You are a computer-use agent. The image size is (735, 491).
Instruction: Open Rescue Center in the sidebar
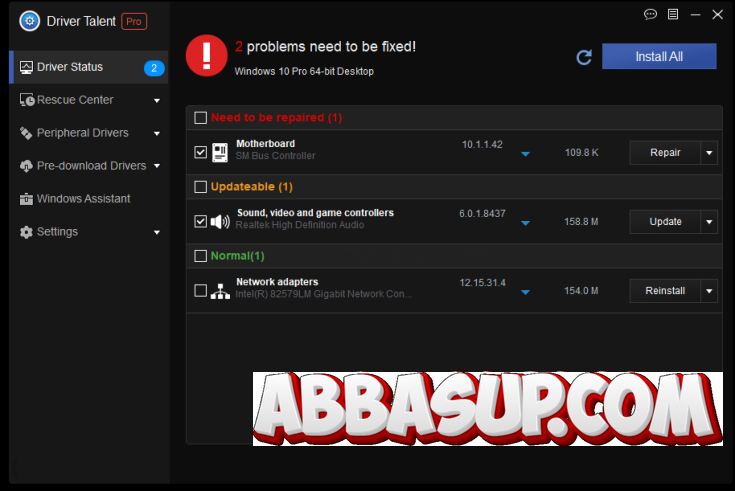(89, 100)
